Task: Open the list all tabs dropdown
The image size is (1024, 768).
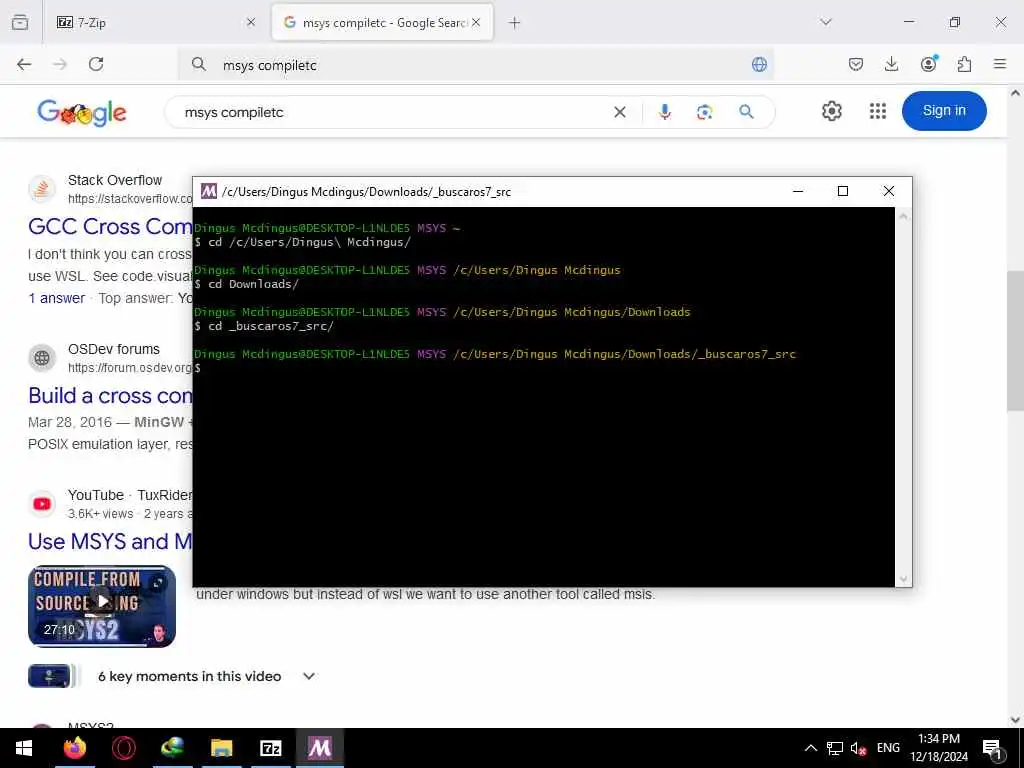Action: (x=826, y=22)
